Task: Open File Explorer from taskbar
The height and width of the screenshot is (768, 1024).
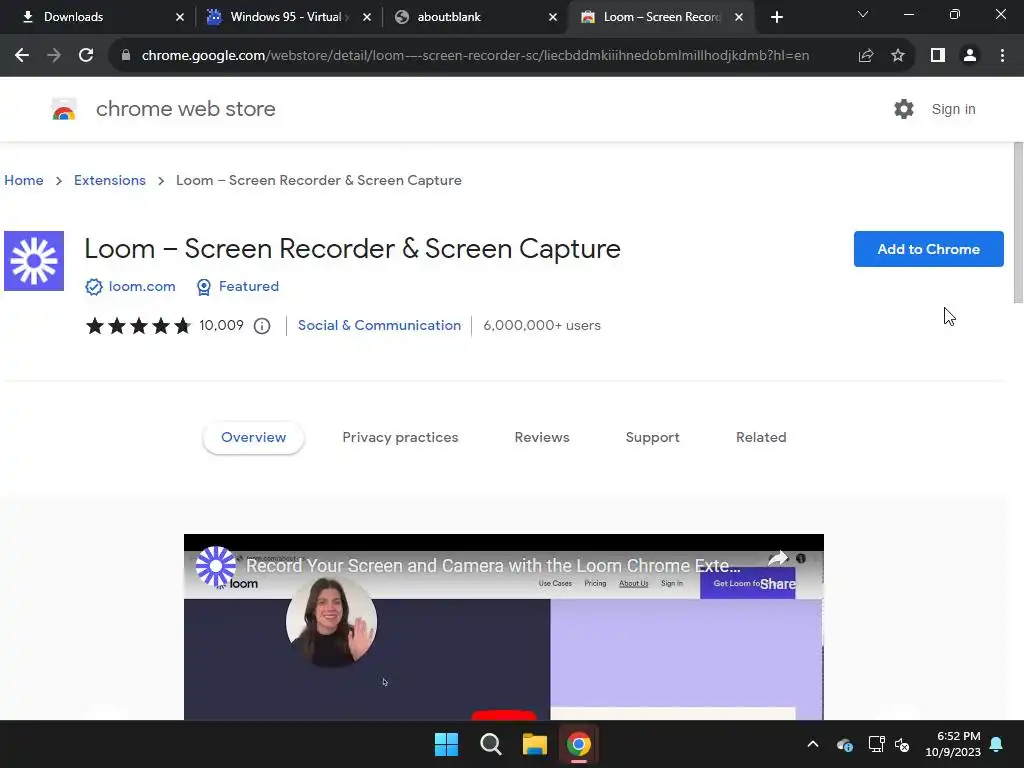Action: (x=535, y=744)
